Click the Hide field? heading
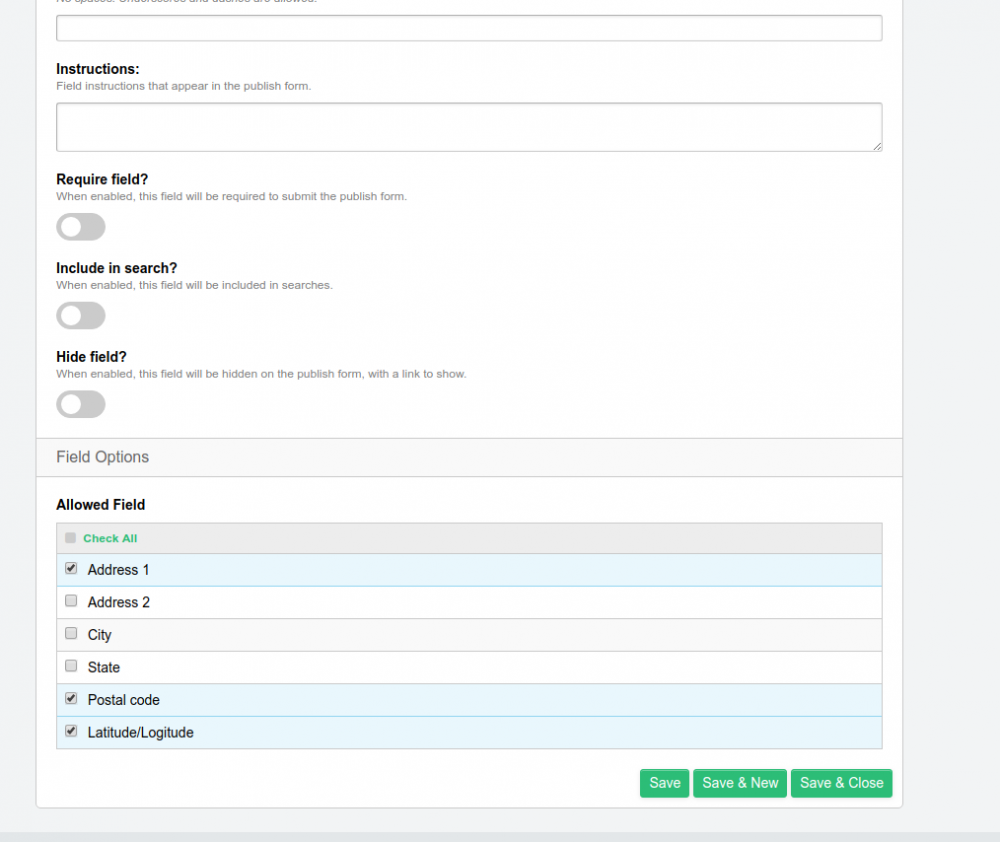The image size is (1000, 842). (91, 357)
